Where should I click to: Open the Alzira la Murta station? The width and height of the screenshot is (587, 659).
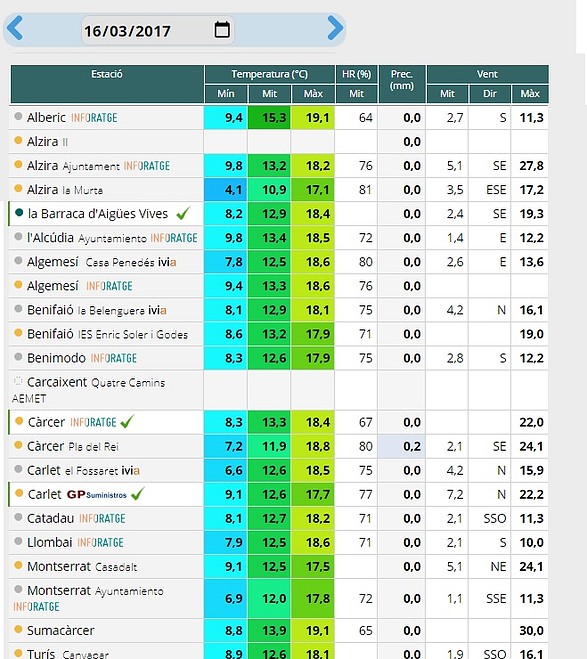65,190
